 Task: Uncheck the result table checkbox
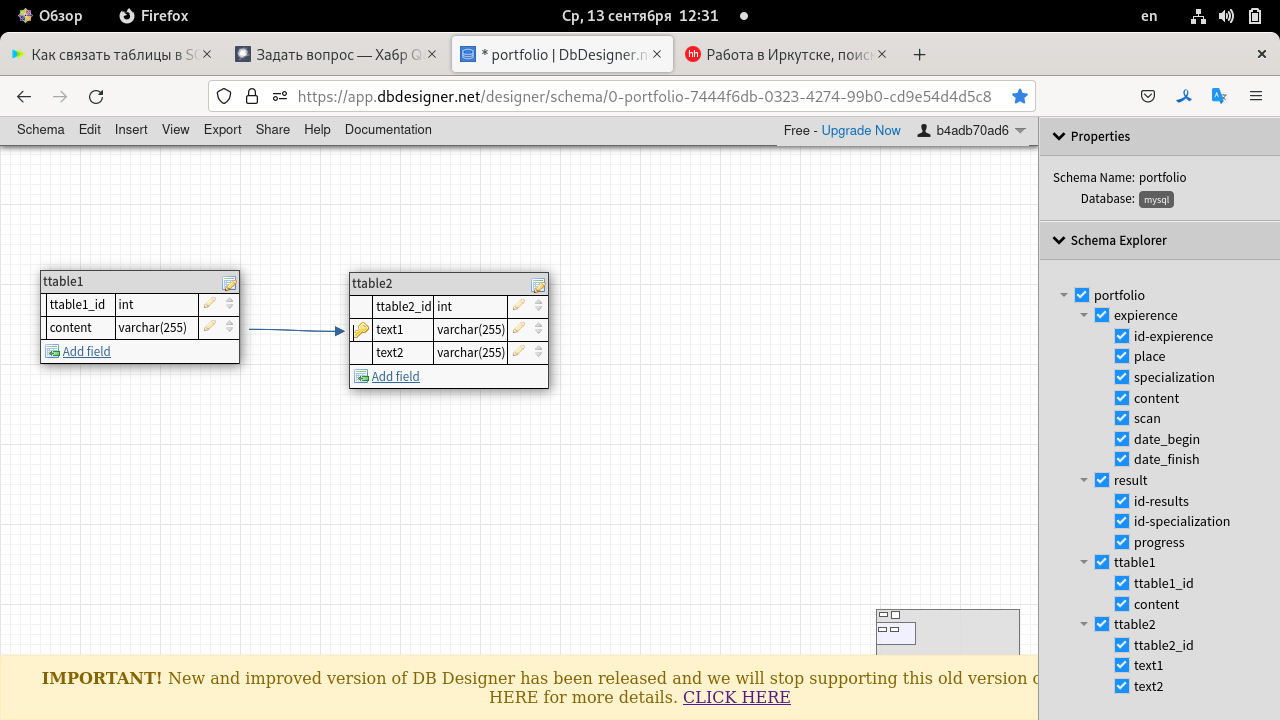[x=1101, y=480]
